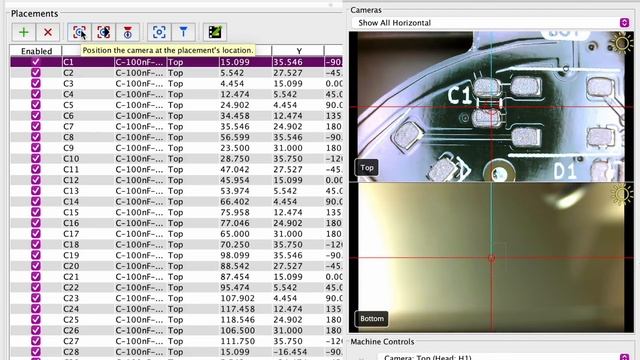The height and width of the screenshot is (360, 640).
Task: Click the Y value -16.454 in row C28
Action: coord(290,352)
